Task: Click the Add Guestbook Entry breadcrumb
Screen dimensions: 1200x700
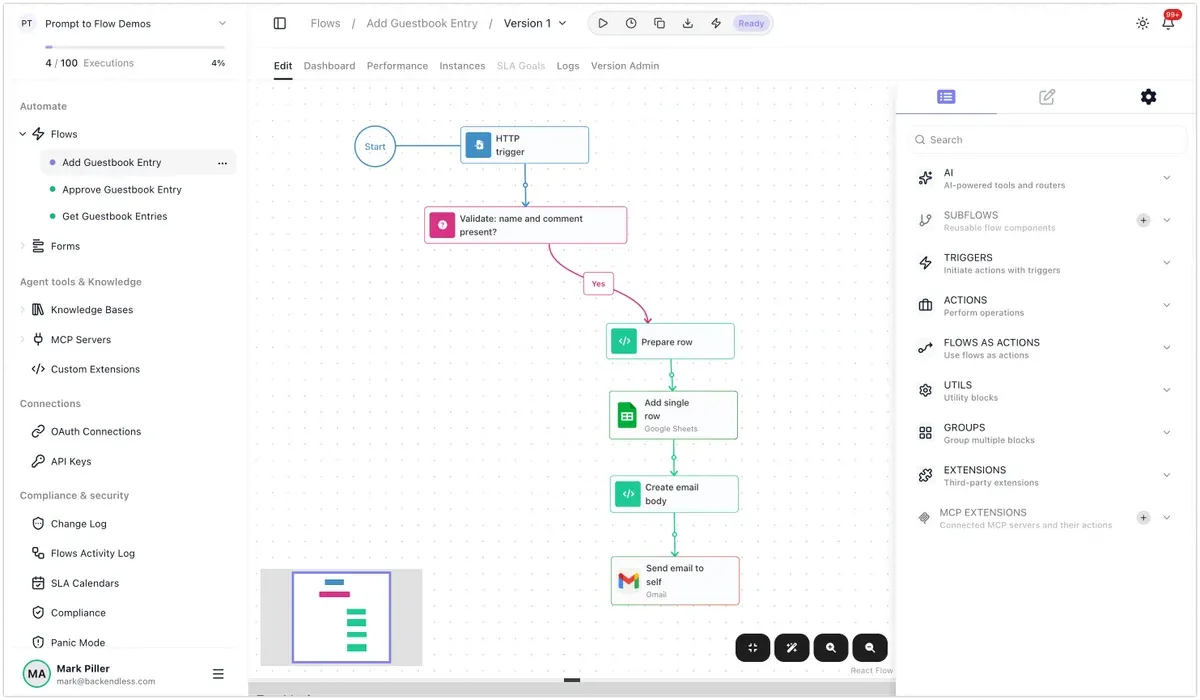Action: [422, 23]
